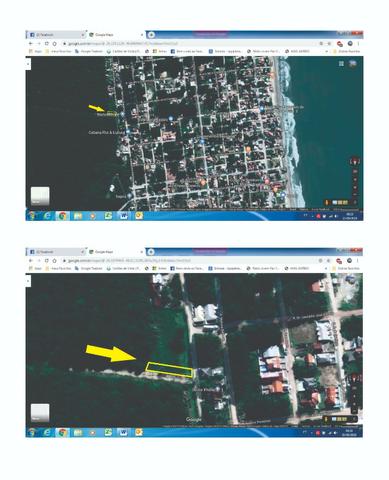Focus the address bar in top browser
Viewport: 389px width, 480px height.
point(190,44)
